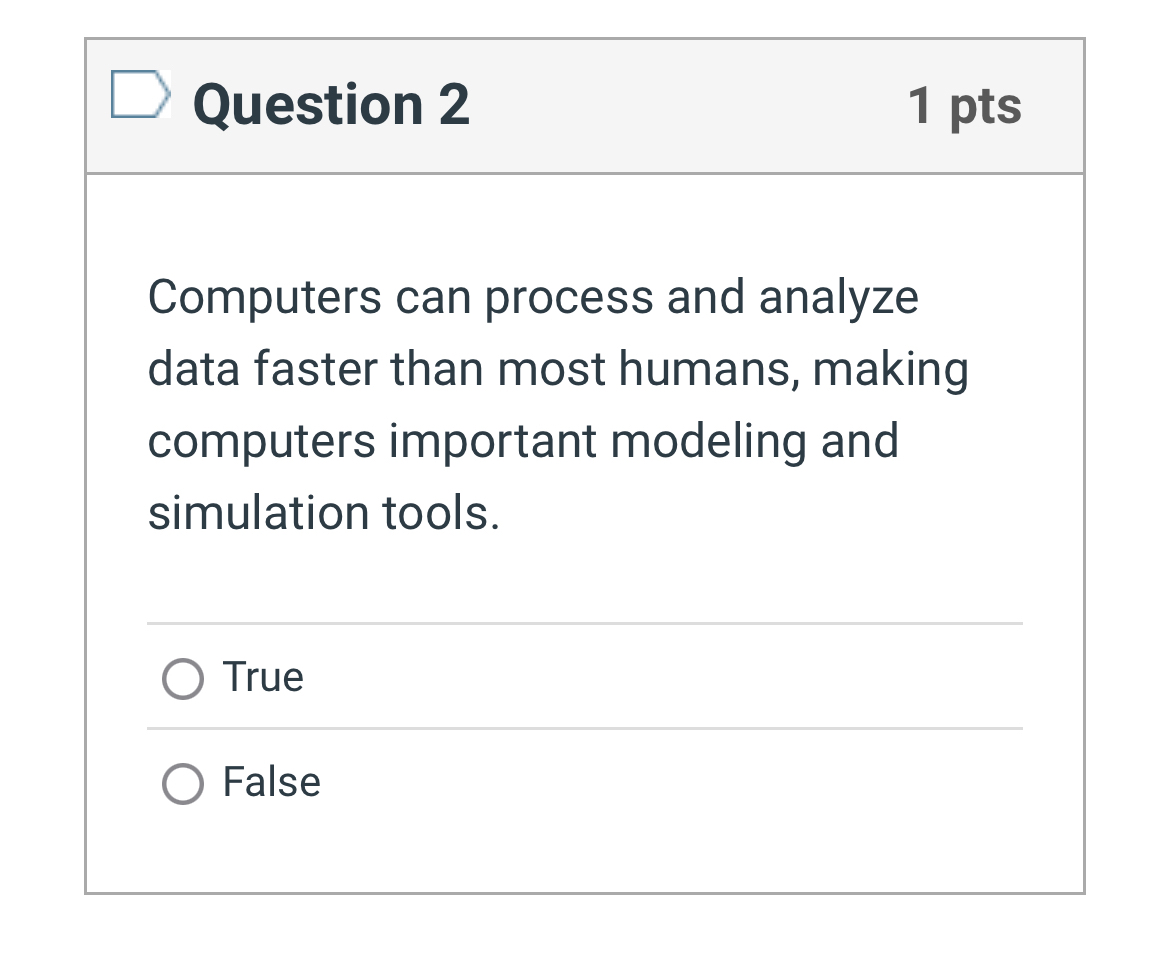Screen dimensions: 1170x968
Task: Click the False answer text label
Action: (x=271, y=783)
